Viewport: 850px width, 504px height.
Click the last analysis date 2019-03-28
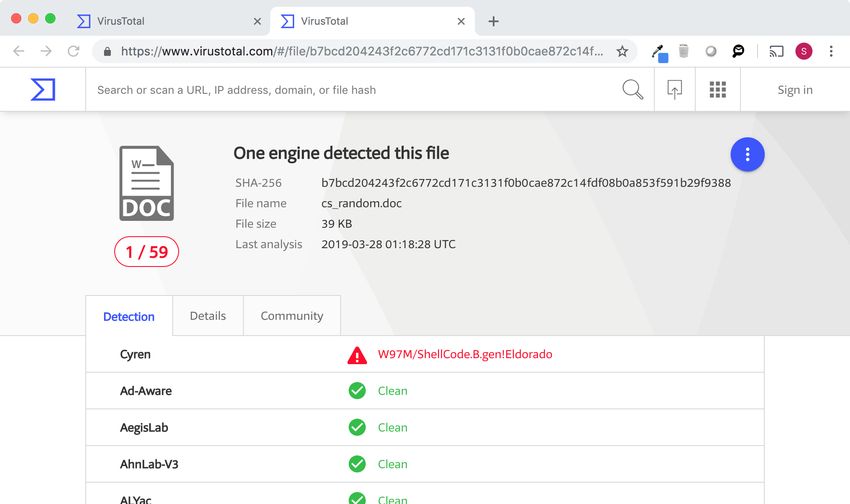[388, 244]
